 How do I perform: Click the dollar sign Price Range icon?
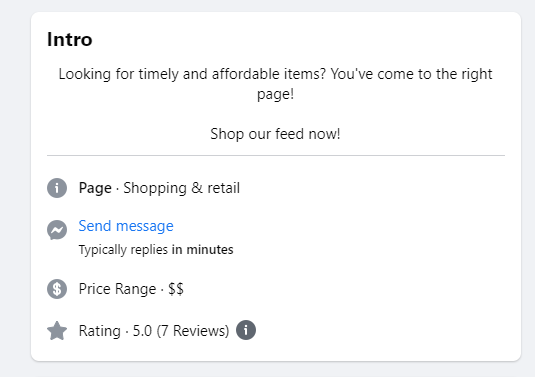coord(57,289)
